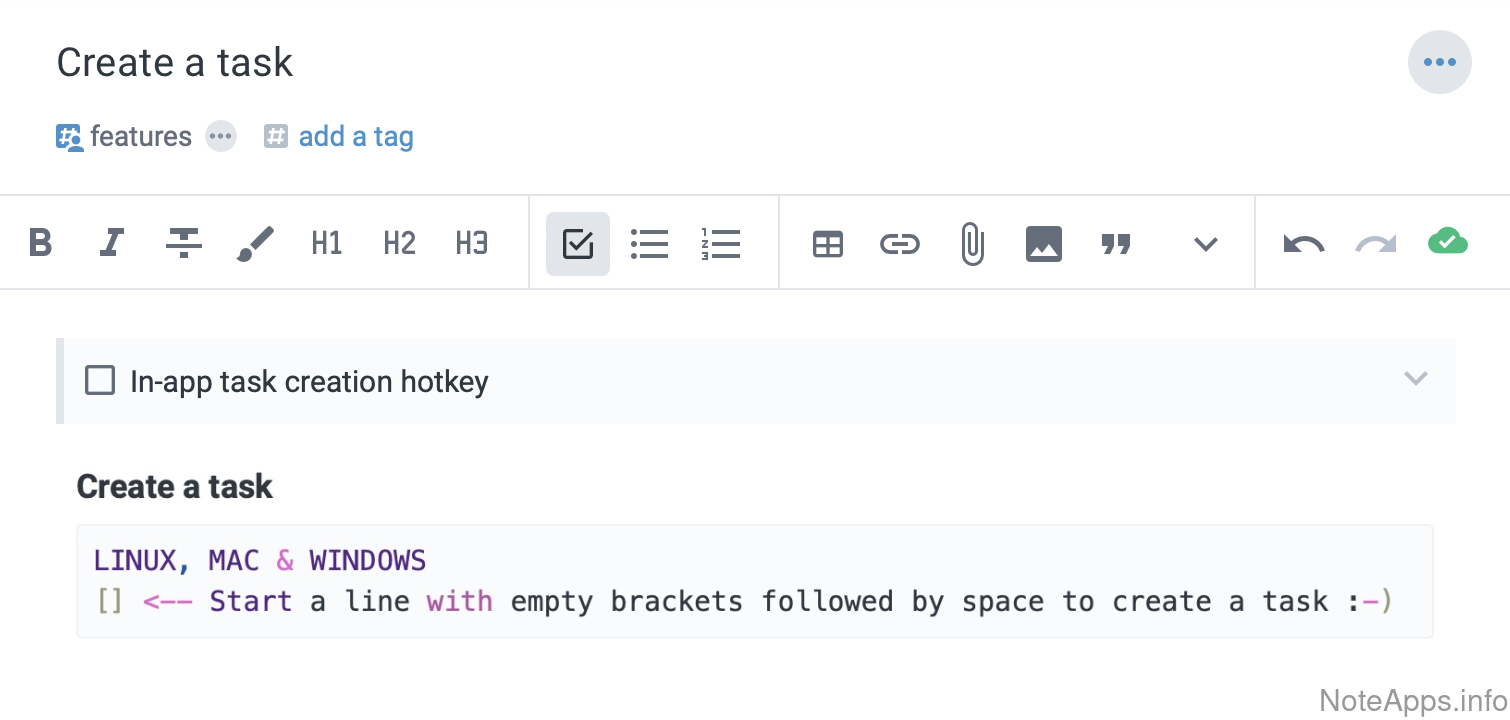The width and height of the screenshot is (1510, 720).
Task: Toggle bold formatting
Action: [x=40, y=243]
